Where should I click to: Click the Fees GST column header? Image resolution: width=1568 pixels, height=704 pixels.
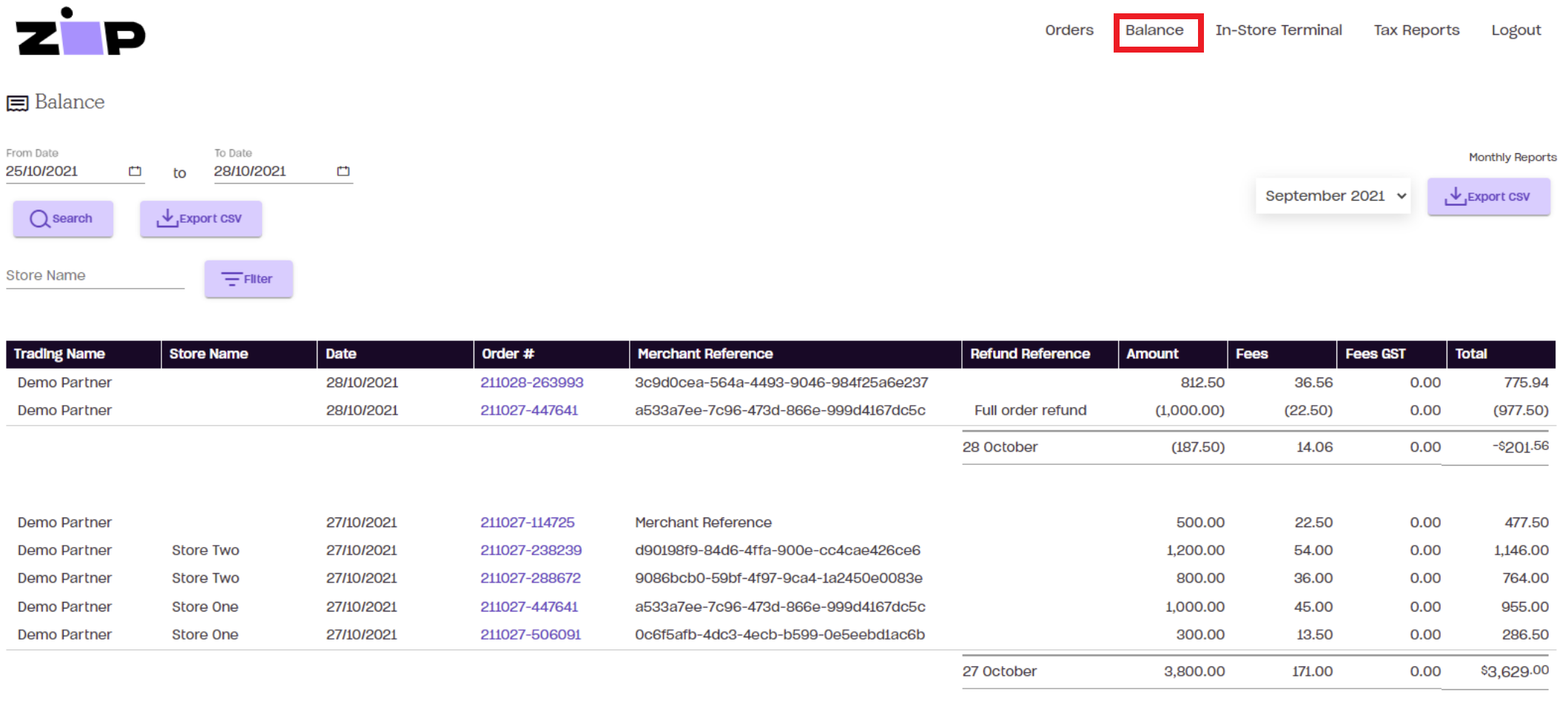[x=1392, y=355]
